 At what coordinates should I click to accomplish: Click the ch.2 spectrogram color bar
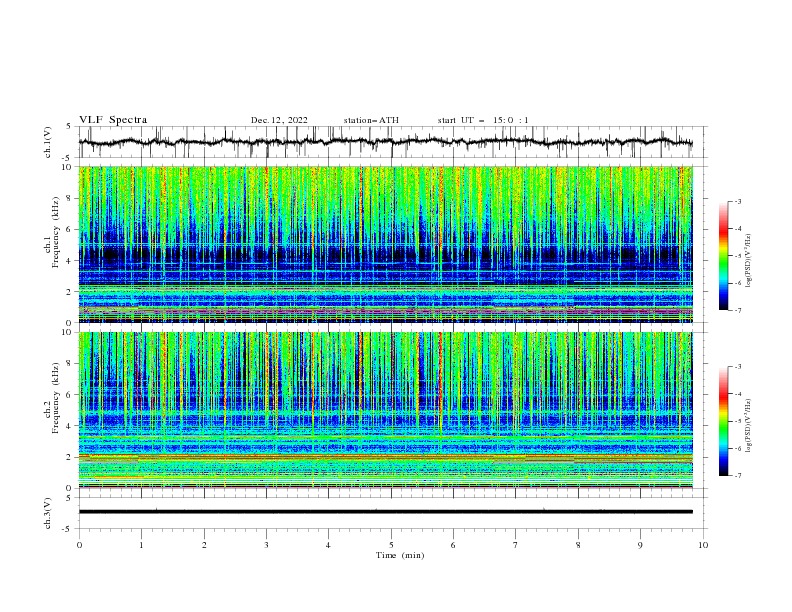[x=723, y=421]
